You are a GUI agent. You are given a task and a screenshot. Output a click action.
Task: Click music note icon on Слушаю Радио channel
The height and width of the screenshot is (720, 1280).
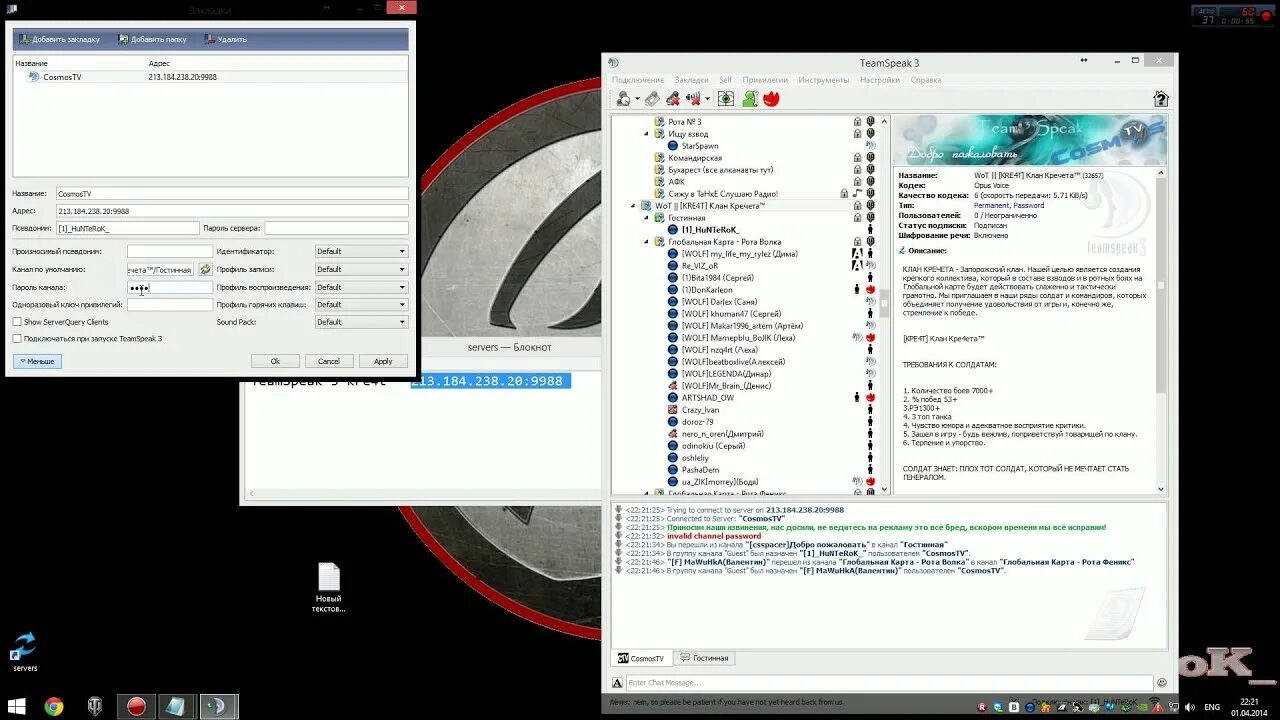(x=857, y=194)
